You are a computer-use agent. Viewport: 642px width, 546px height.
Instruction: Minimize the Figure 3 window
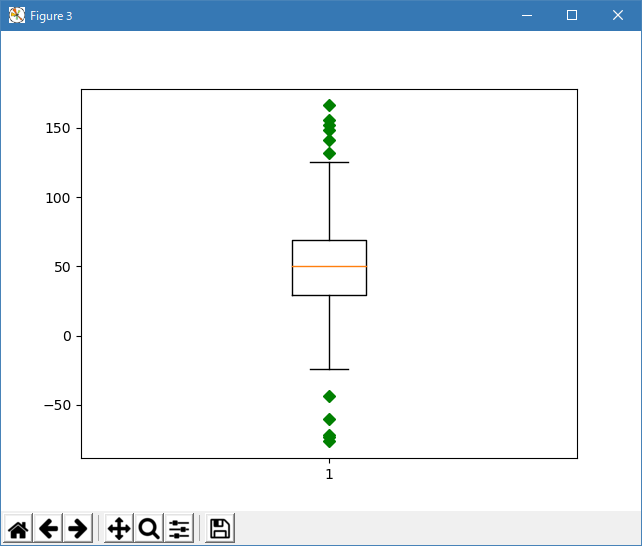click(525, 16)
